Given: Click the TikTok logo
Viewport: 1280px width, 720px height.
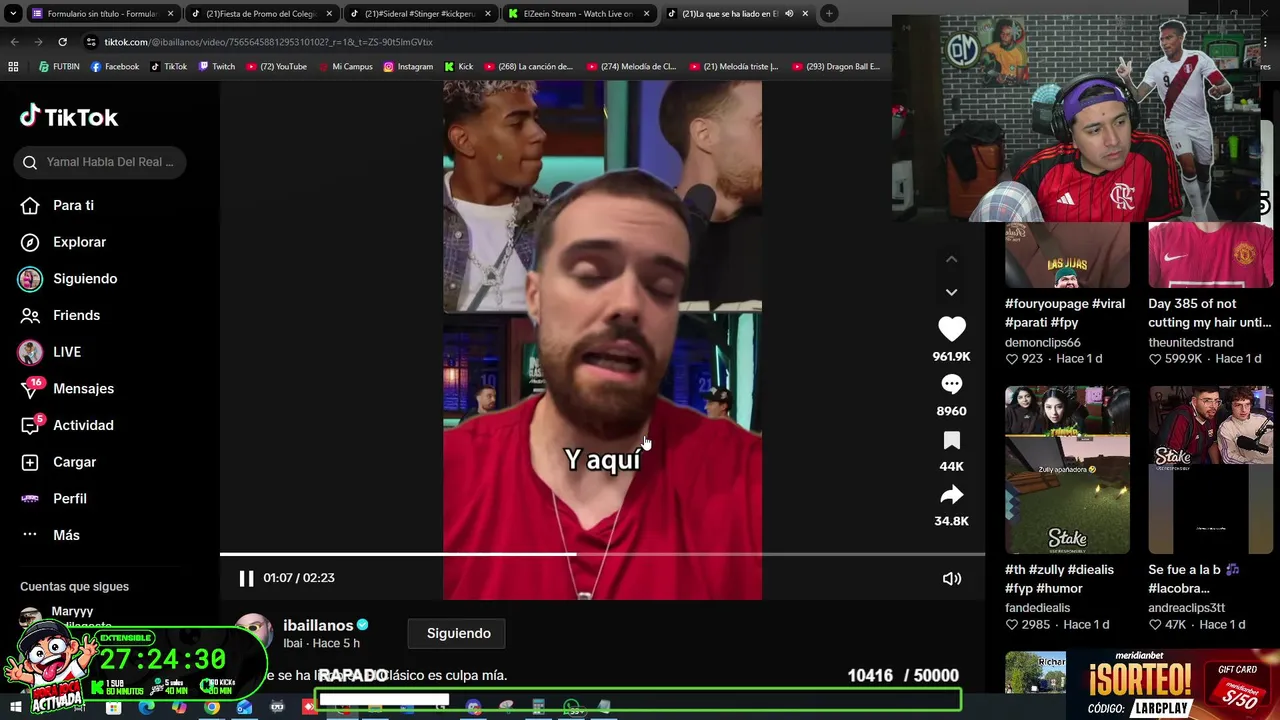Looking at the screenshot, I should click(x=69, y=117).
